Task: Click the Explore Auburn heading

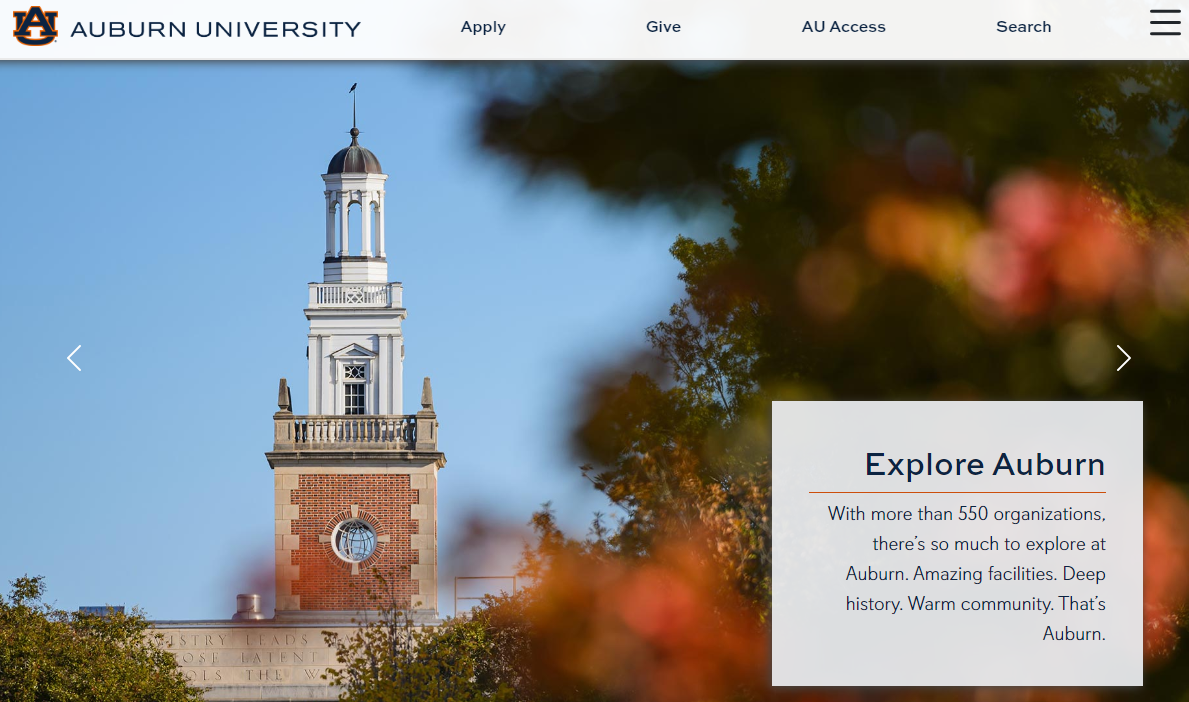Action: (x=985, y=464)
